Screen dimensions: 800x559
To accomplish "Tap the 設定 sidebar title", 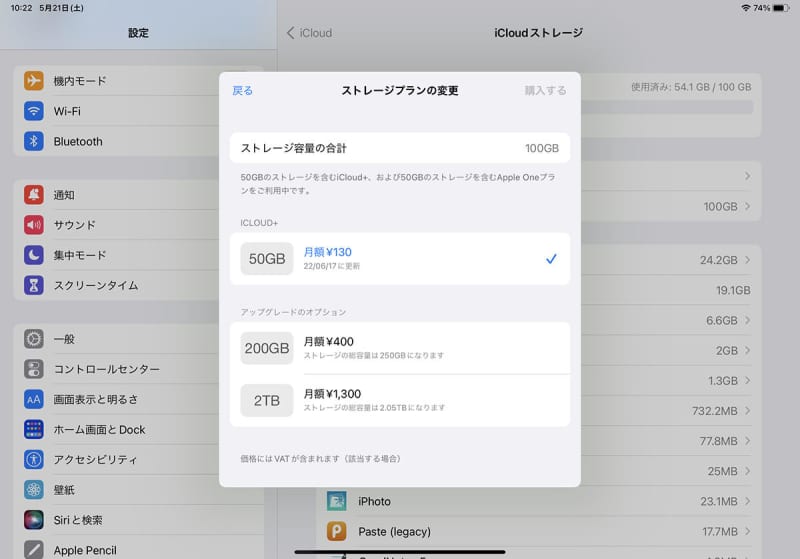I will tap(138, 33).
